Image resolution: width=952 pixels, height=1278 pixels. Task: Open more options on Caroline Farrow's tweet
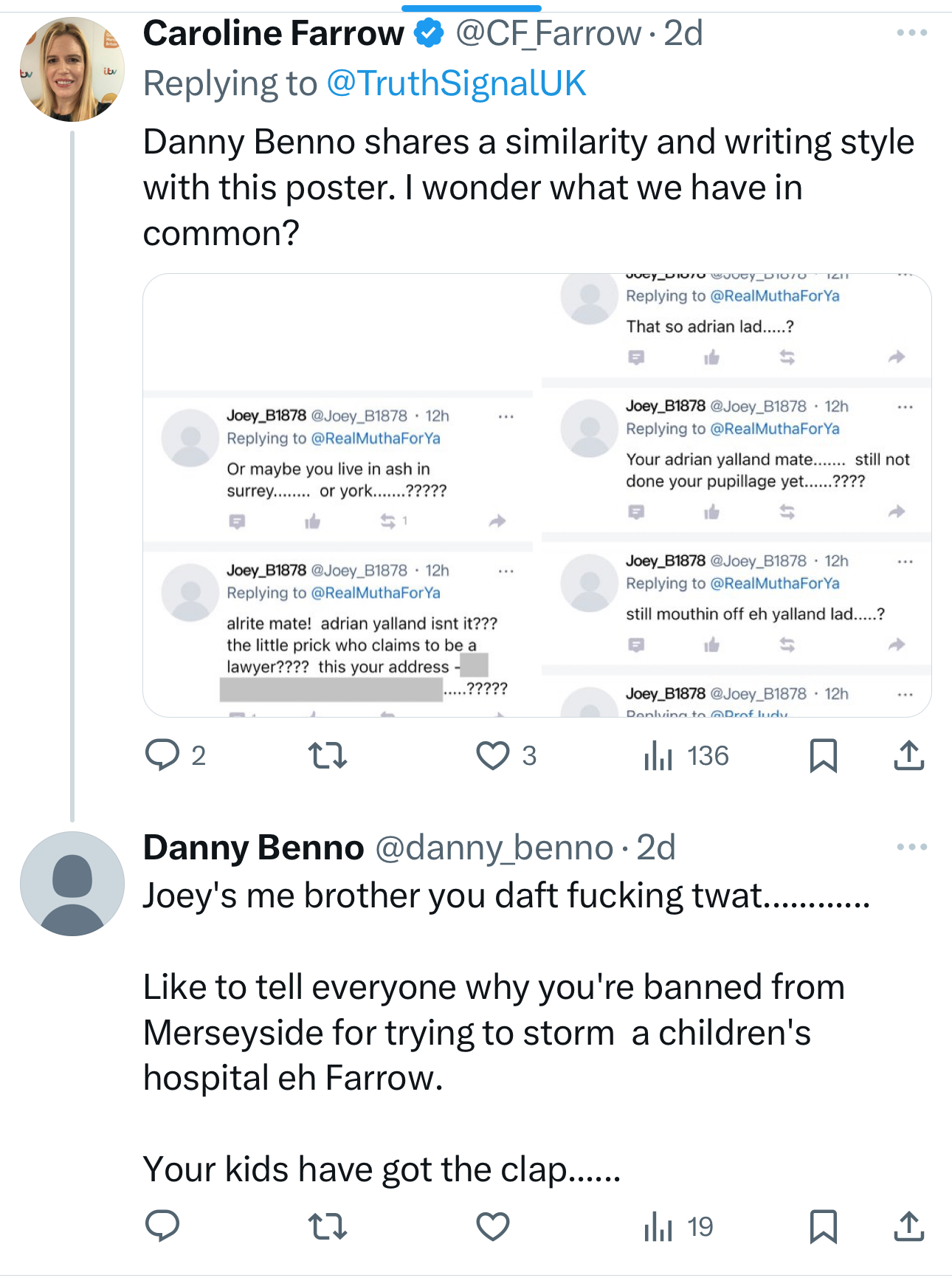point(911,33)
